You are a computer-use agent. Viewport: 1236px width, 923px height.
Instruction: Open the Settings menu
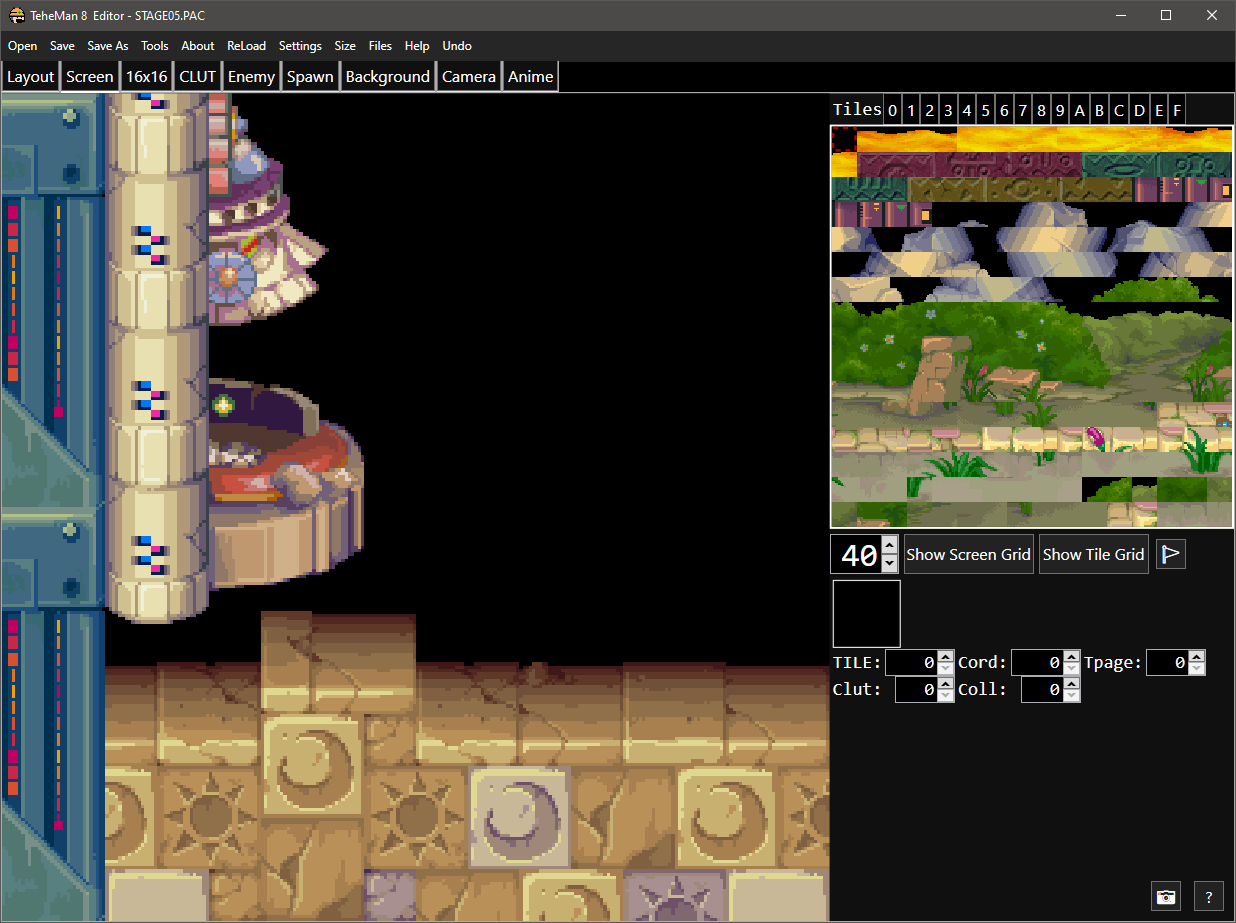300,46
